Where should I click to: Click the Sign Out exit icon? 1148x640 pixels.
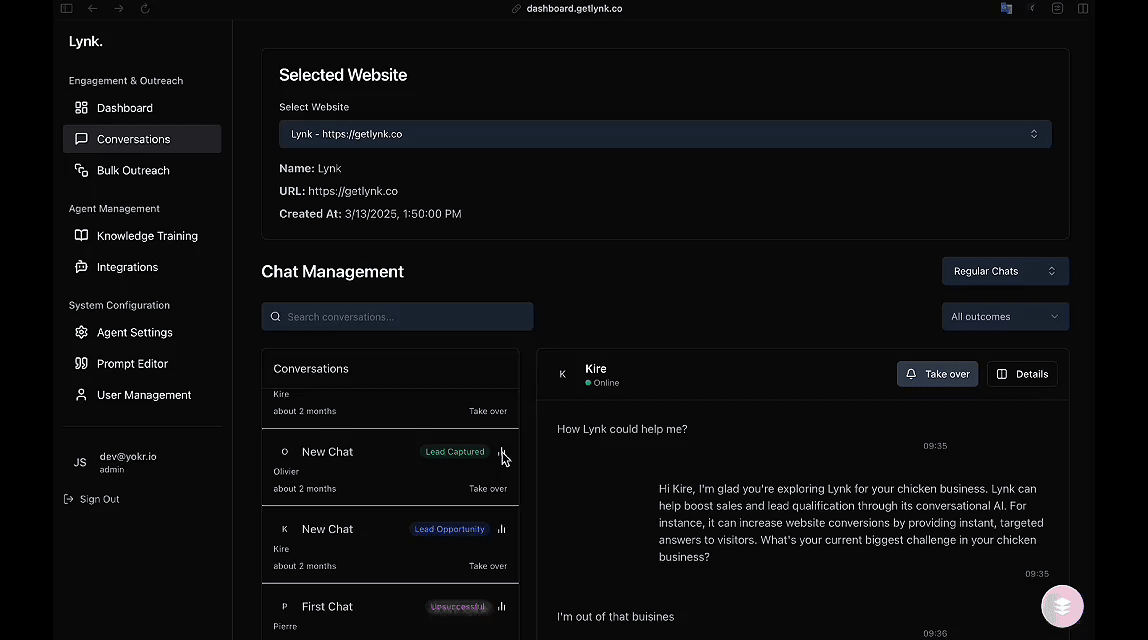68,499
